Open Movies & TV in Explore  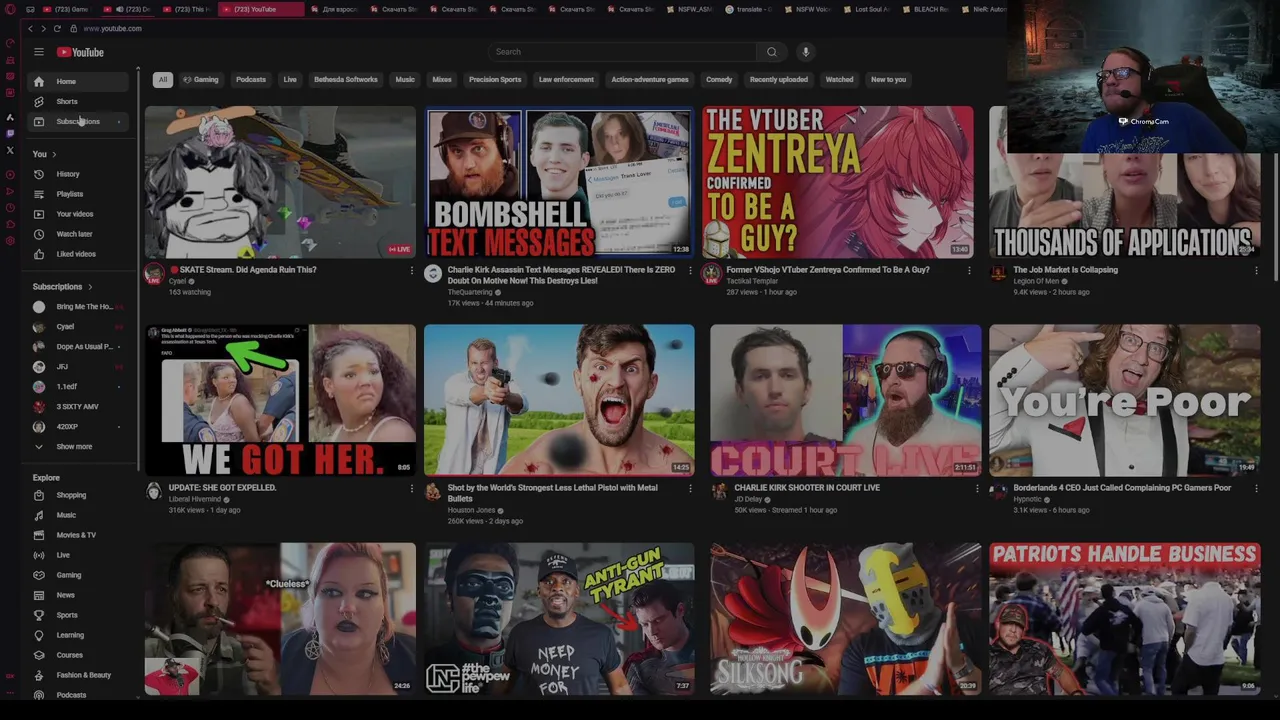tap(80, 535)
